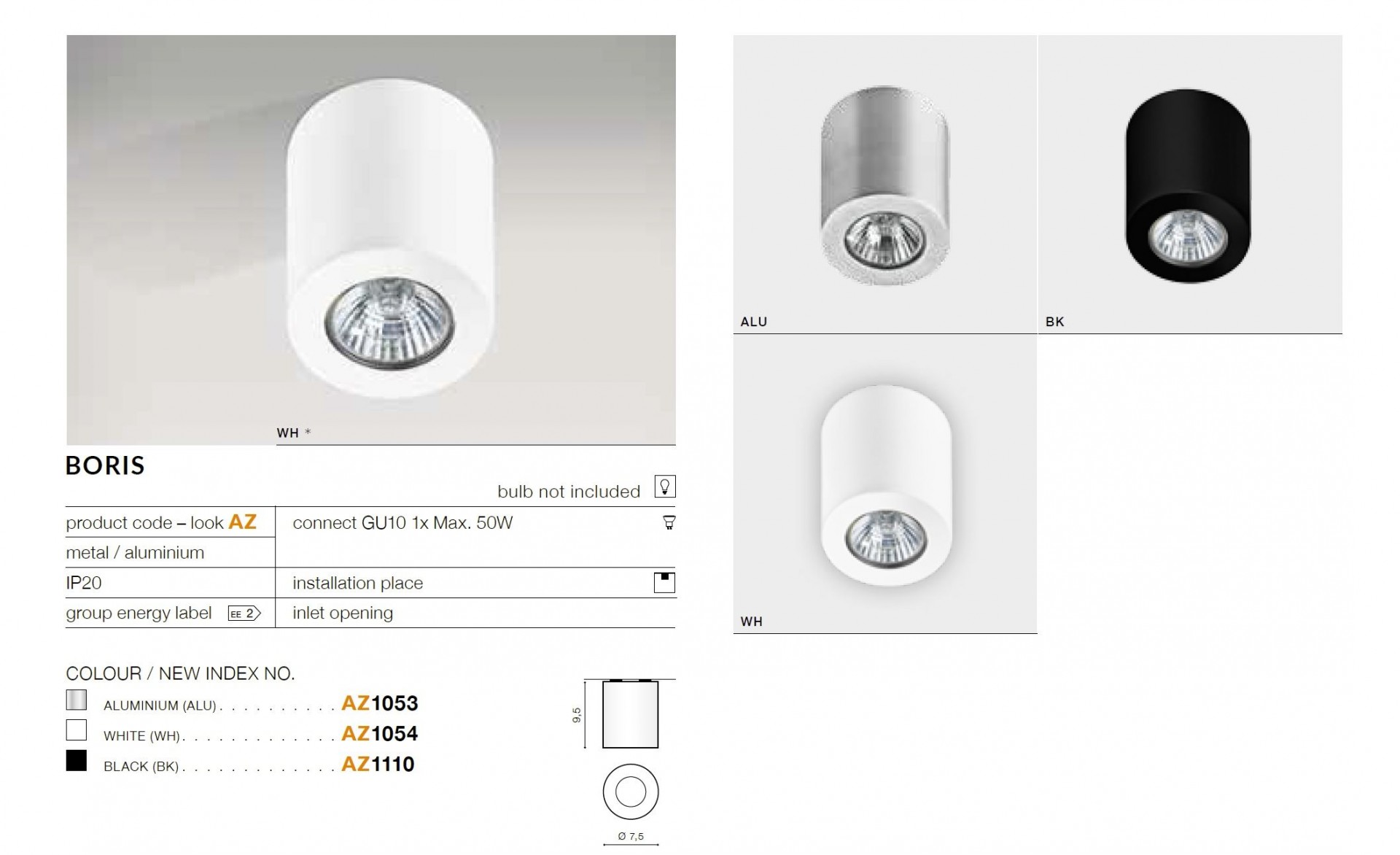The width and height of the screenshot is (1400, 855).
Task: Click the IP20 rating cell
Action: tap(170, 583)
